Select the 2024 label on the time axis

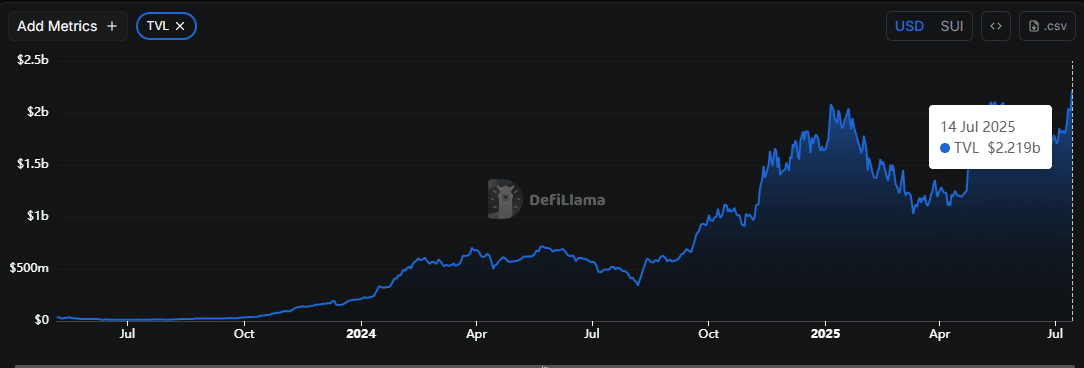coord(361,334)
